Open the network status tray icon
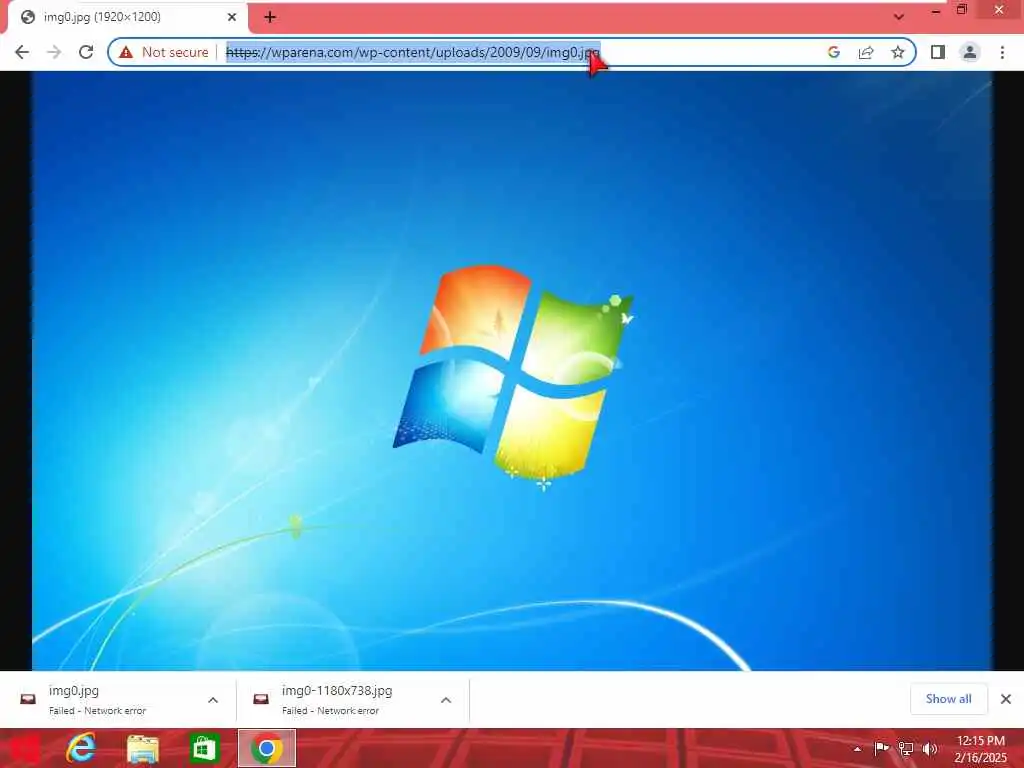The height and width of the screenshot is (768, 1024). coord(905,748)
